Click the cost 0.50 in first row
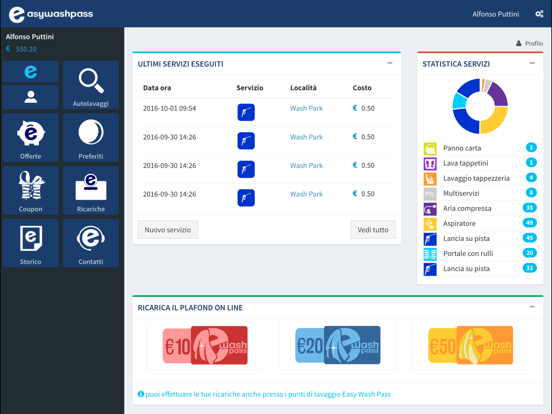Image resolution: width=552 pixels, height=414 pixels. tap(368, 108)
